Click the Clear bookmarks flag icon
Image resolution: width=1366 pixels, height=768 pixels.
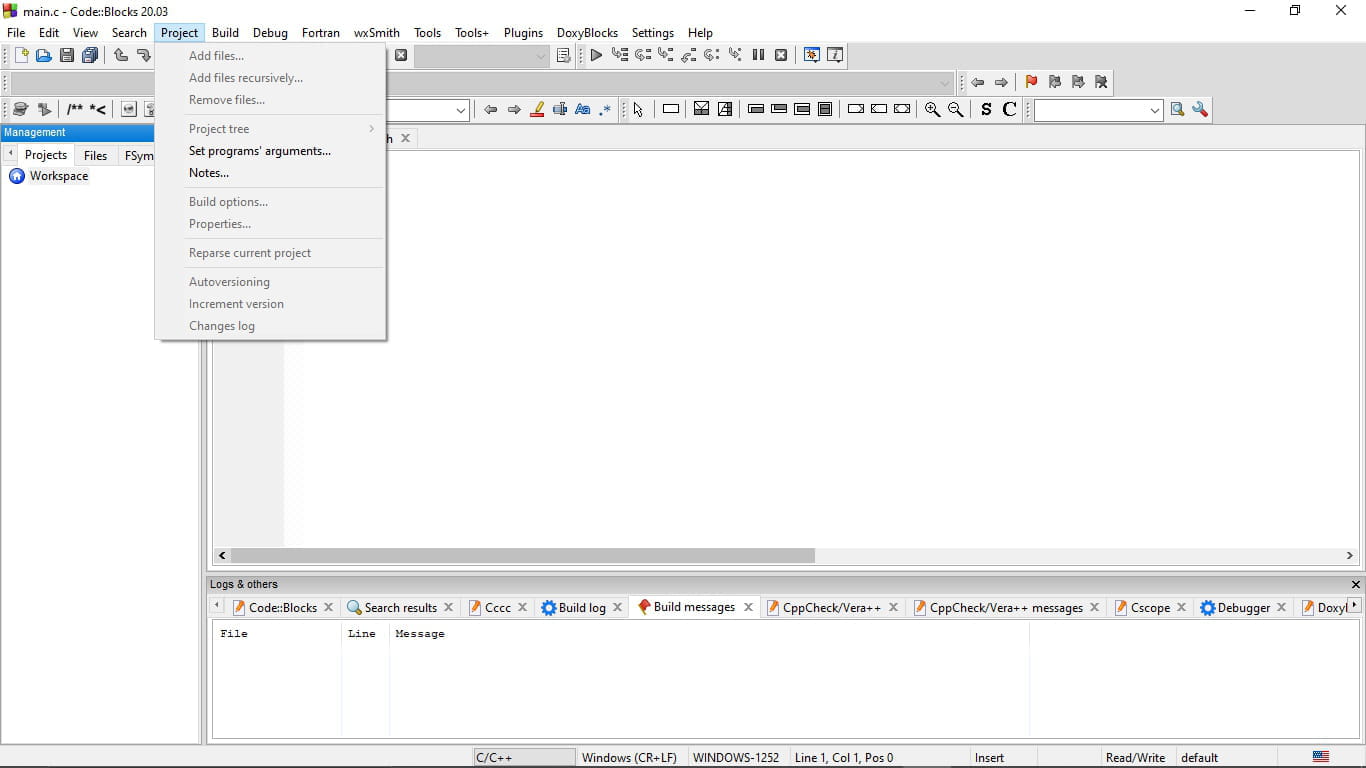pyautogui.click(x=1101, y=82)
